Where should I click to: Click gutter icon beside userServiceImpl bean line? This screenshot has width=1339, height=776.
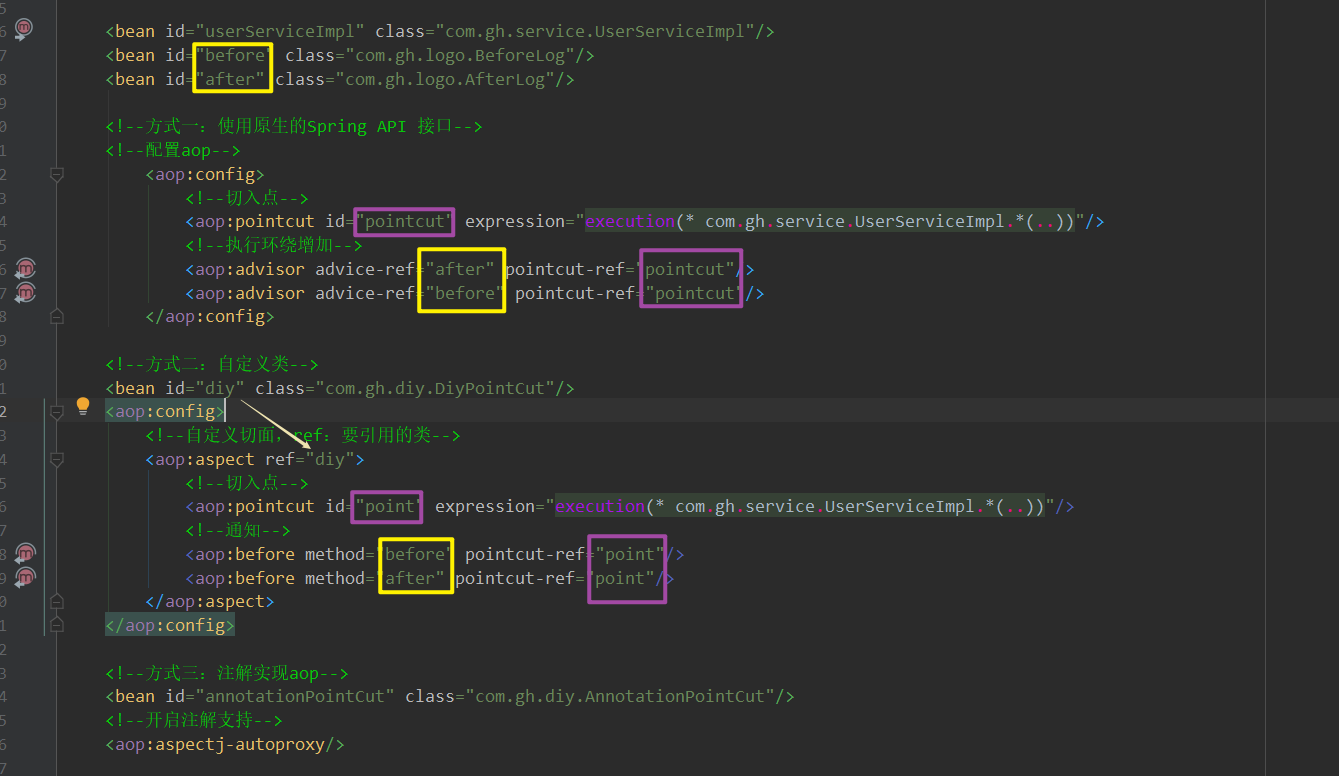23,29
